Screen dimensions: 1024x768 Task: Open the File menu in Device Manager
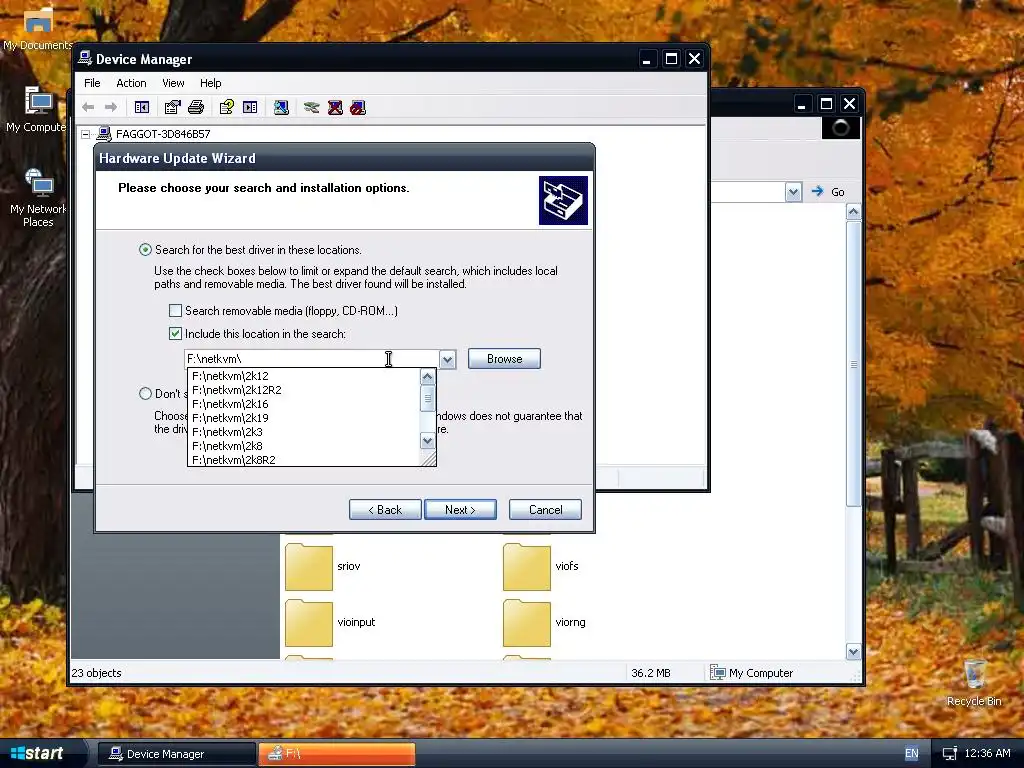click(92, 83)
